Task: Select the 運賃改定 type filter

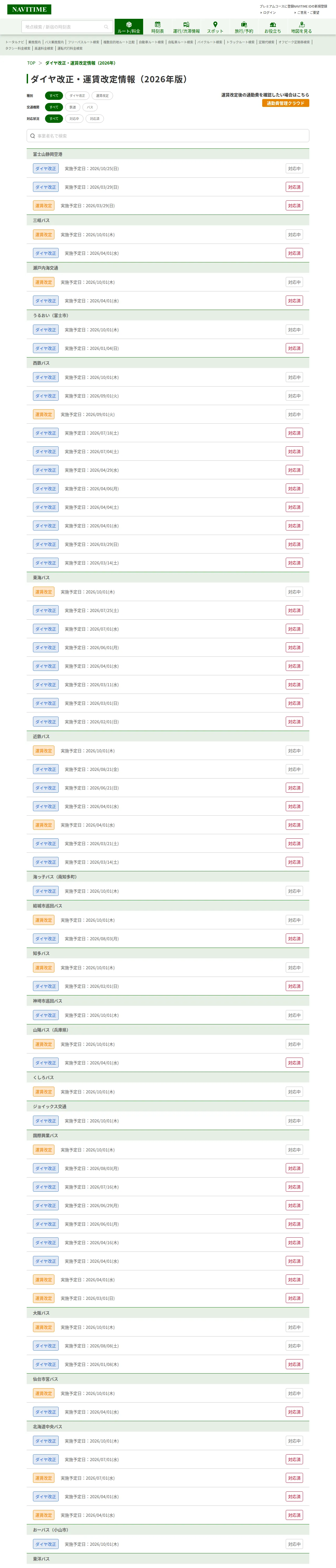Action: [102, 96]
